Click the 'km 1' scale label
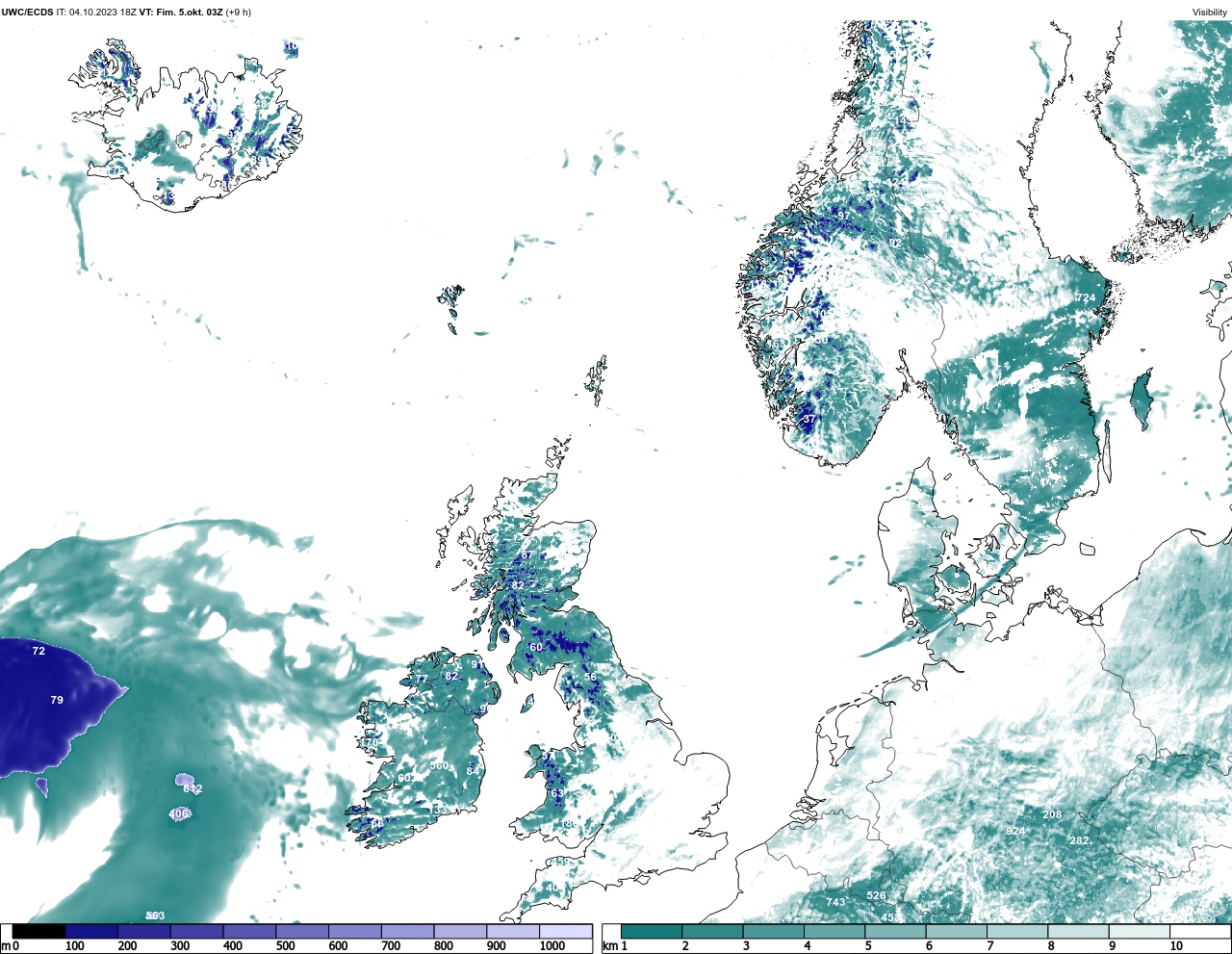 (x=615, y=946)
